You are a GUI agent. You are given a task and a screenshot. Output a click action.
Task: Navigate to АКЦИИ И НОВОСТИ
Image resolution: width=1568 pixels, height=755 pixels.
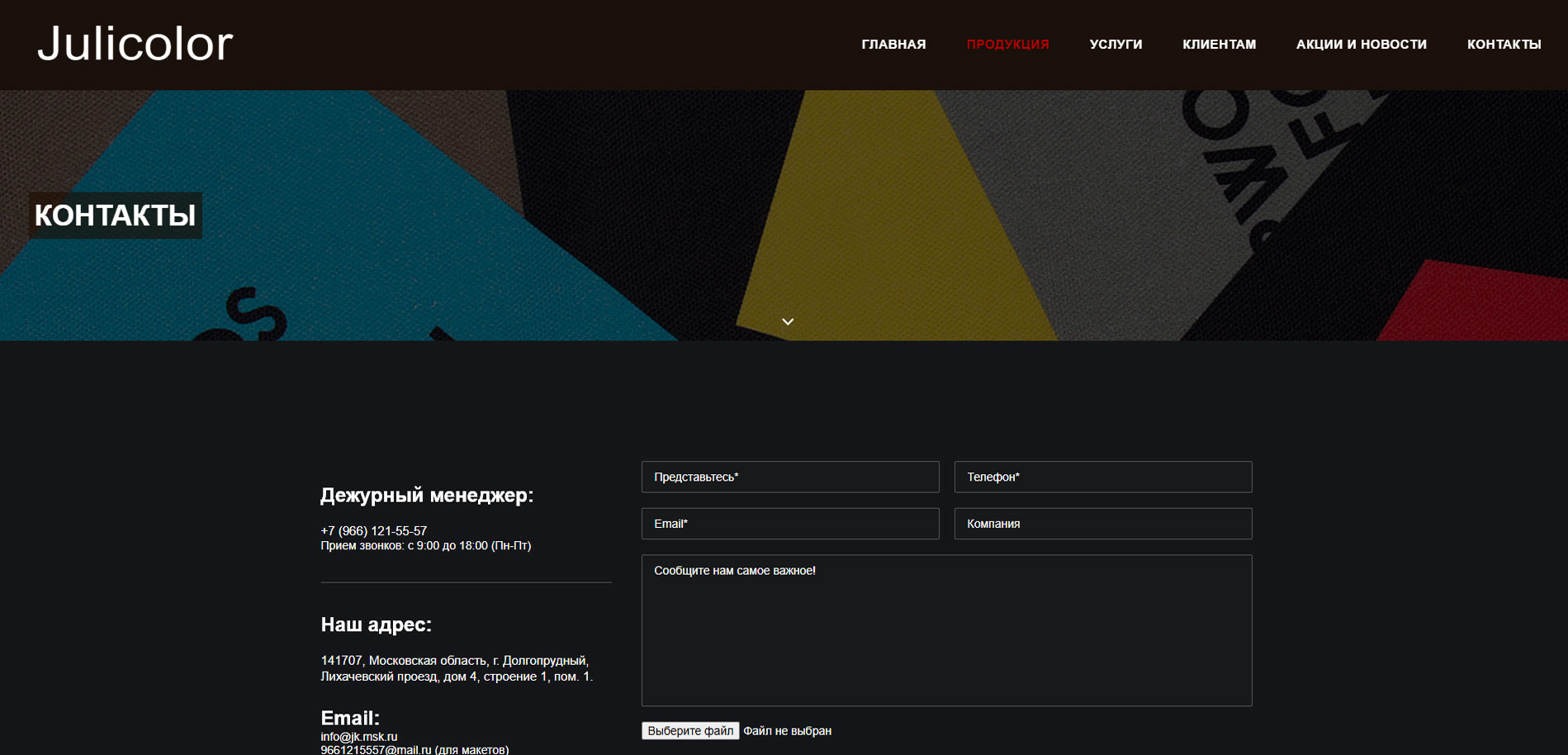[x=1361, y=45]
